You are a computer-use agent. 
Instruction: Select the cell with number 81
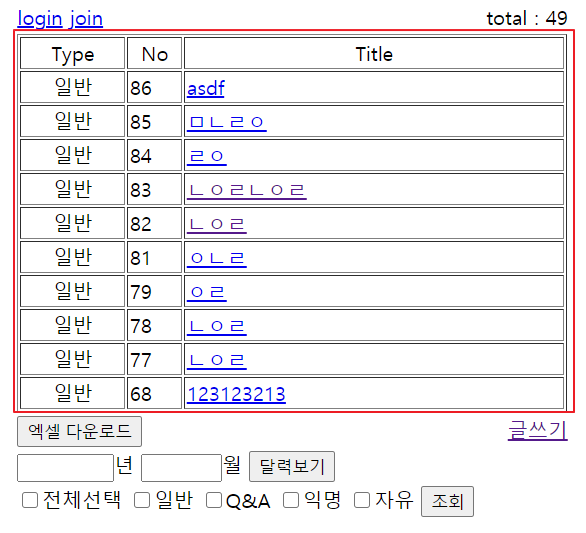pos(154,257)
